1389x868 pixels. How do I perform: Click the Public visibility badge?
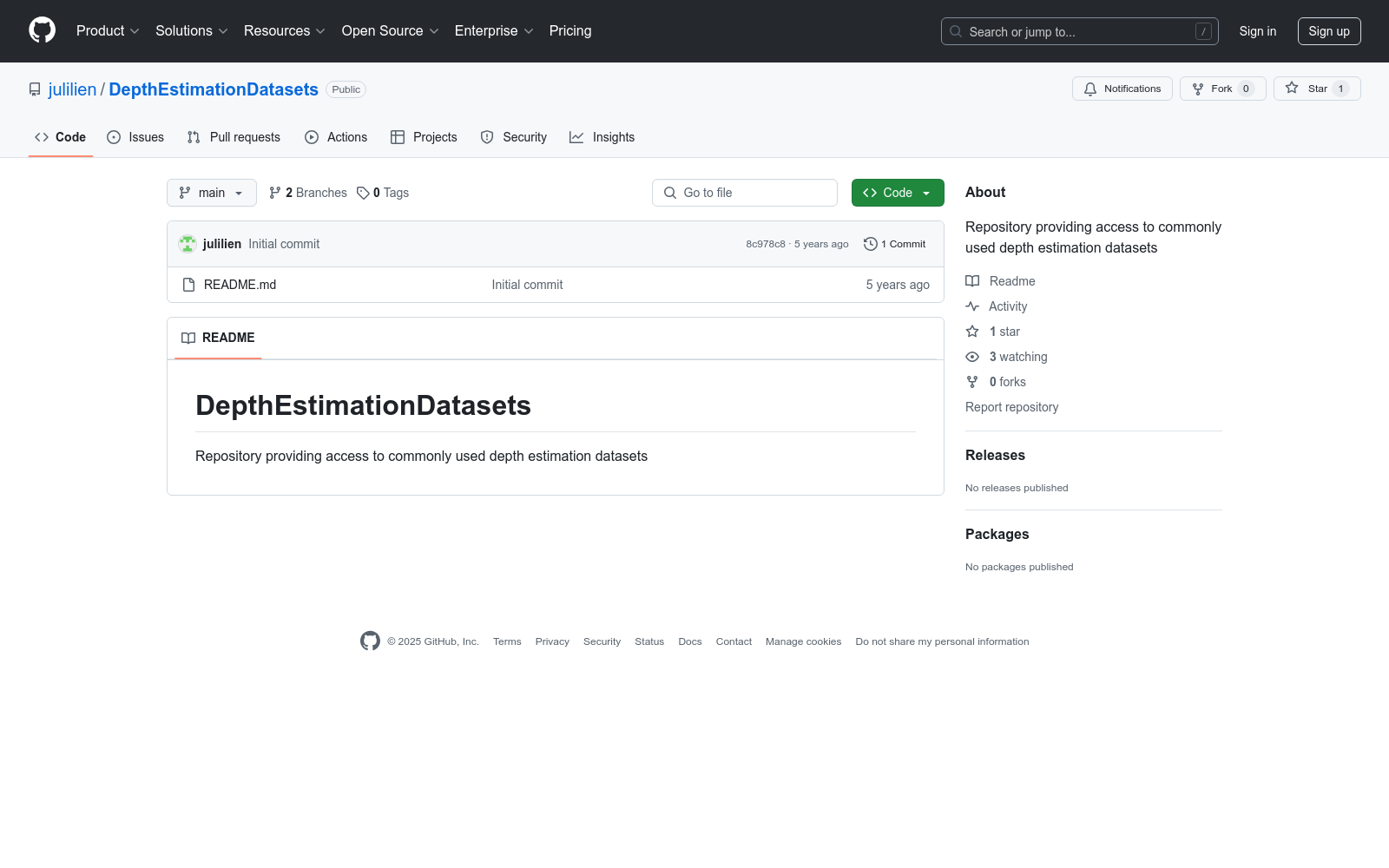click(346, 89)
